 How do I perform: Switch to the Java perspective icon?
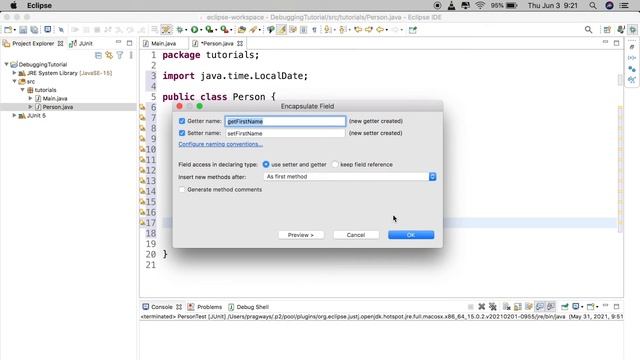[x=621, y=29]
